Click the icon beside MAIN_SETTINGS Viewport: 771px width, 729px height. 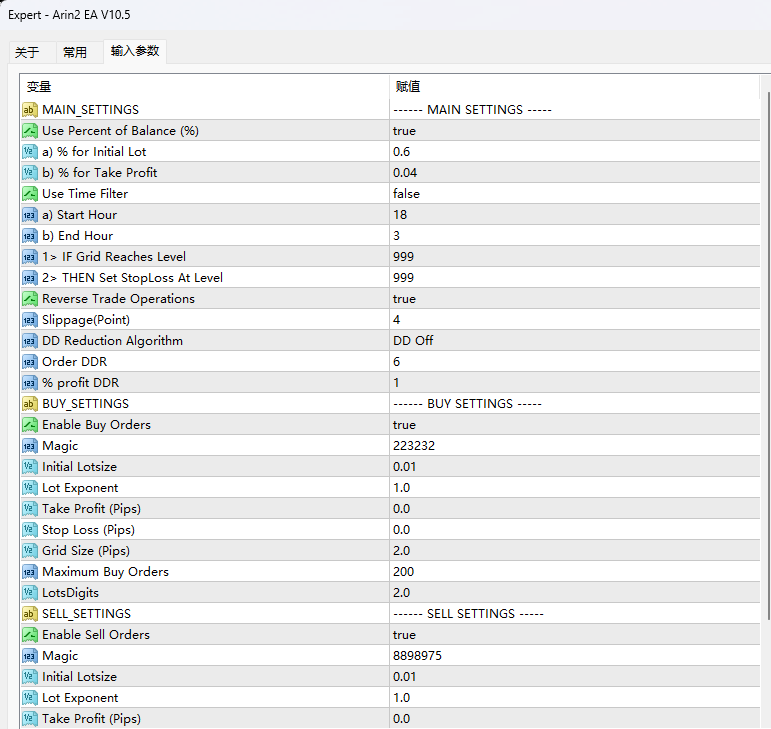pyautogui.click(x=29, y=110)
